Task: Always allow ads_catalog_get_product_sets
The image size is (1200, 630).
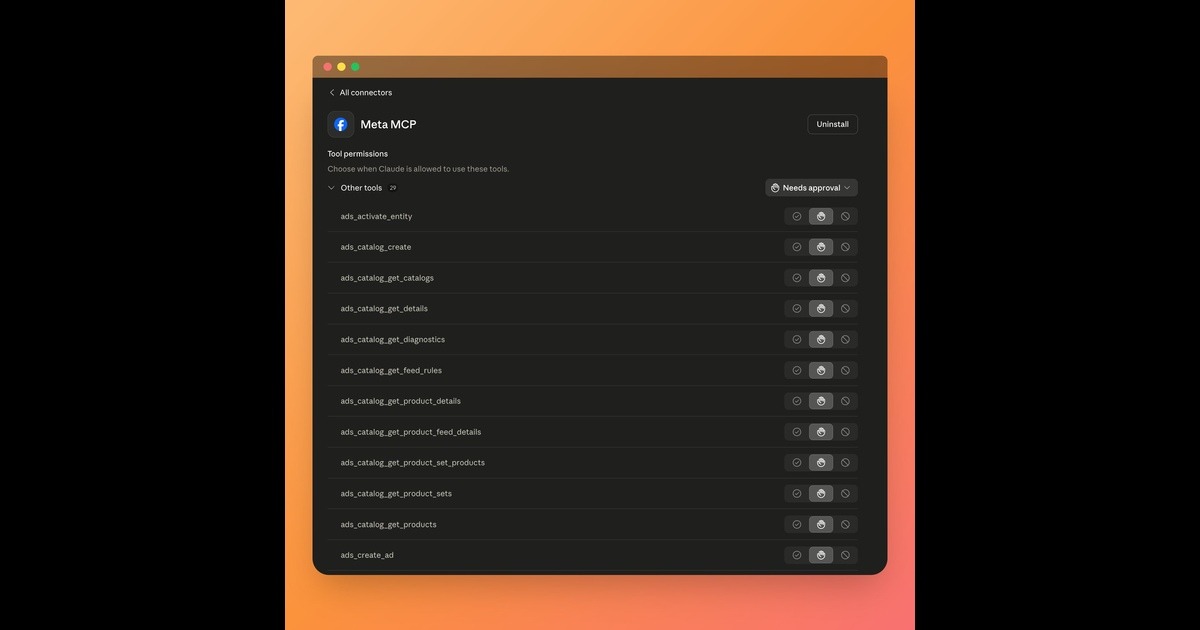Action: [797, 494]
